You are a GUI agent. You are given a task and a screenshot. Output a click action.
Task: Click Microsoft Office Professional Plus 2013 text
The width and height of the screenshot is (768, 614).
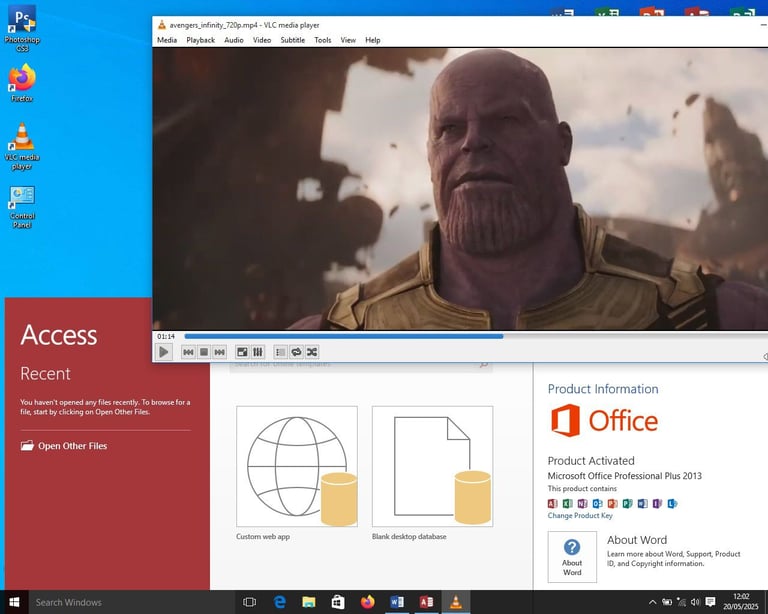coord(624,476)
